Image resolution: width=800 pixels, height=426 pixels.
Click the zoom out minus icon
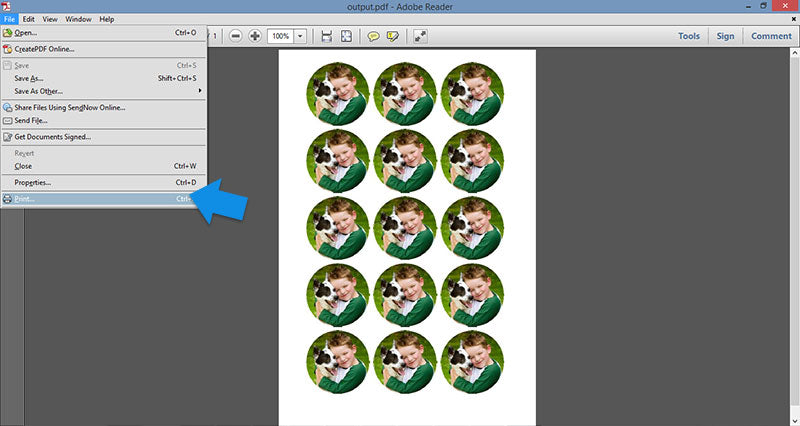click(236, 36)
